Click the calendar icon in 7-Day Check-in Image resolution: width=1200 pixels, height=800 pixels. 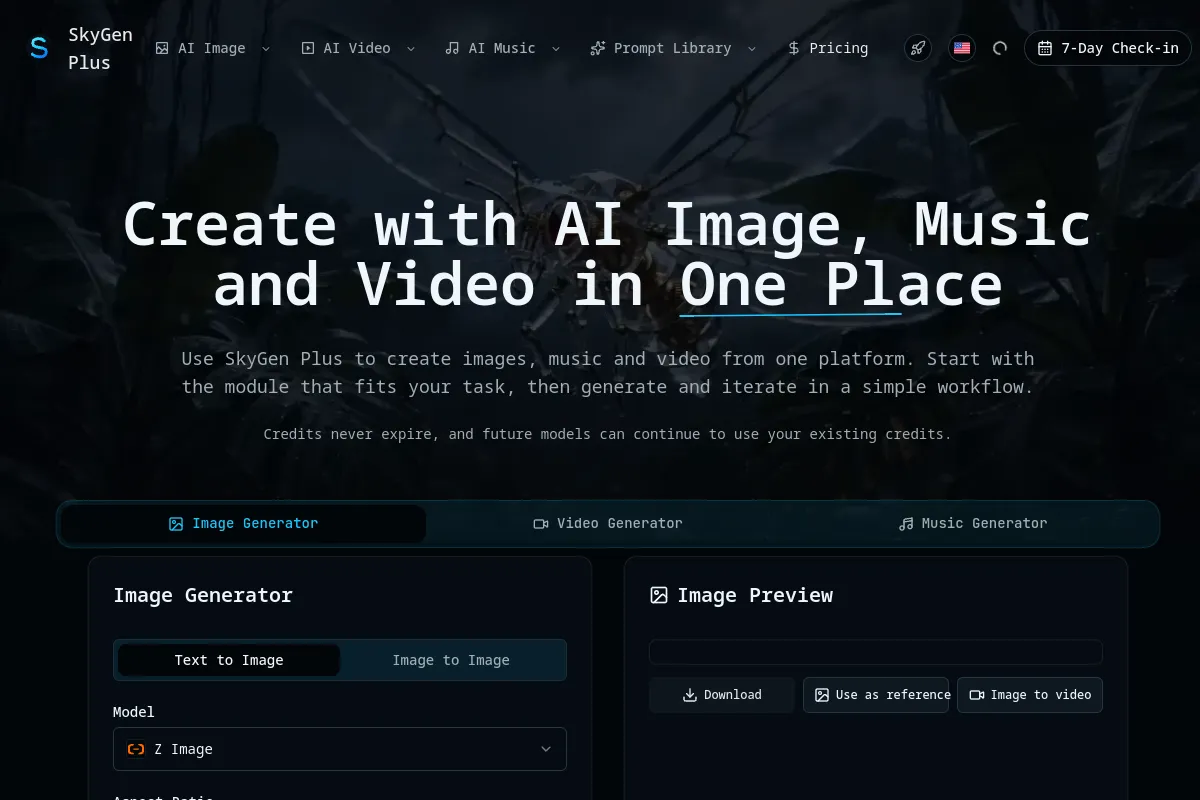coord(1045,48)
